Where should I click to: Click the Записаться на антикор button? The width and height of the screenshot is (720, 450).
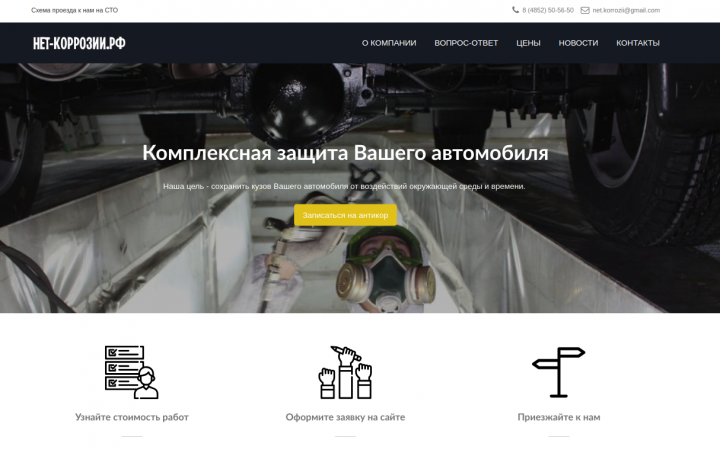tap(345, 215)
